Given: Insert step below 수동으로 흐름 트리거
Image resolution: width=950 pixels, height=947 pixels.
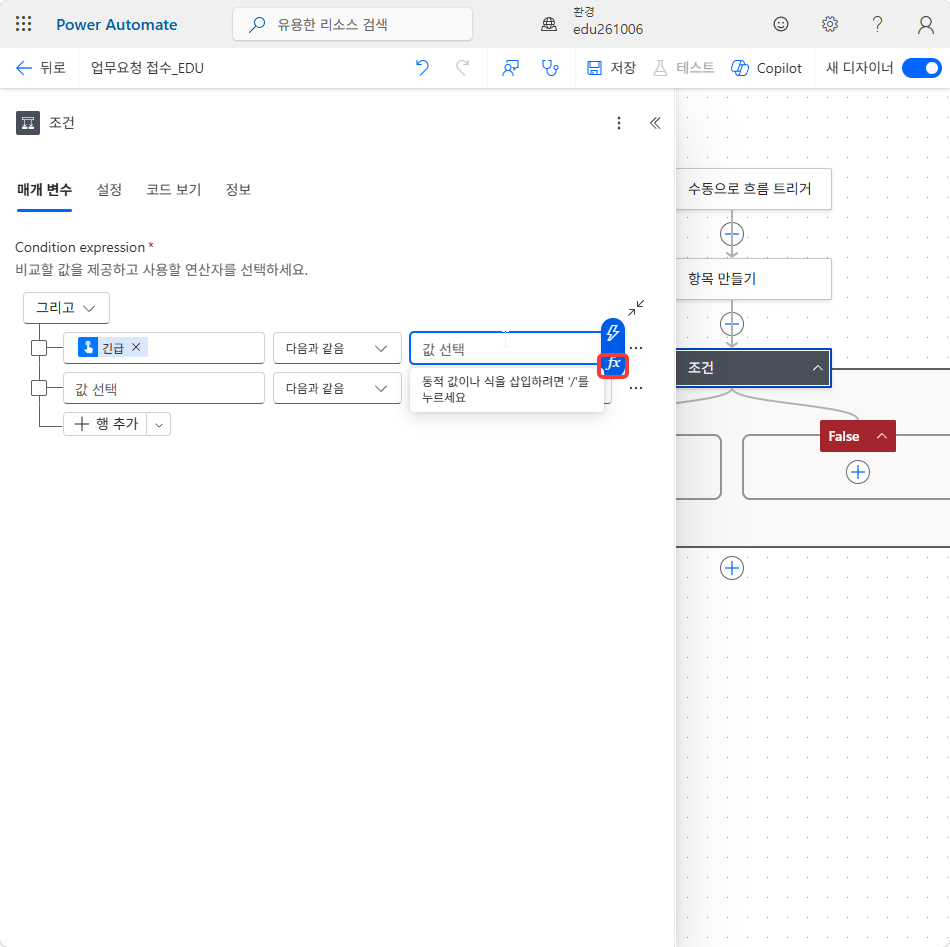Looking at the screenshot, I should tap(732, 234).
